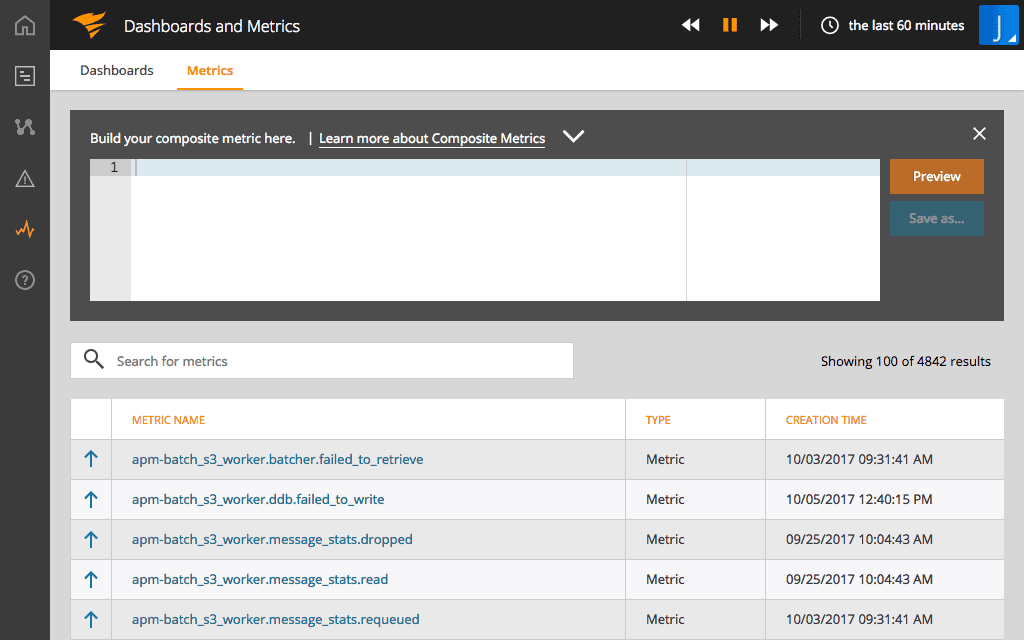Sort by CREATION TIME column header
1024x640 pixels.
tap(826, 420)
